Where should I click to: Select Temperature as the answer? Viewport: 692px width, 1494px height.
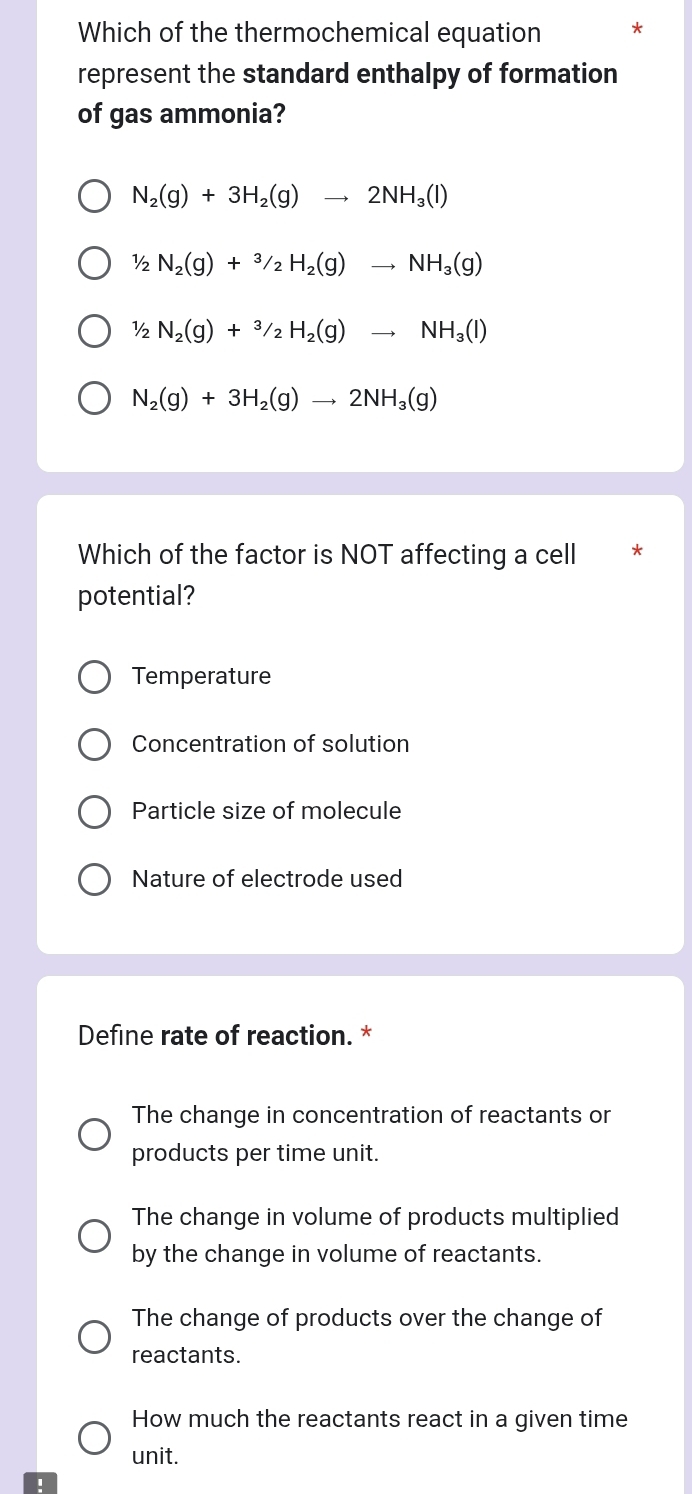click(x=94, y=677)
